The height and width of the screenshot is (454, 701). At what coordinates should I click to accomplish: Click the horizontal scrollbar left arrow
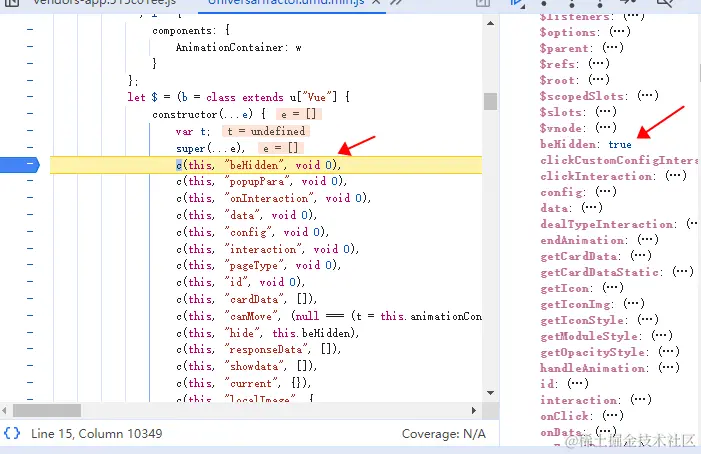(4, 410)
